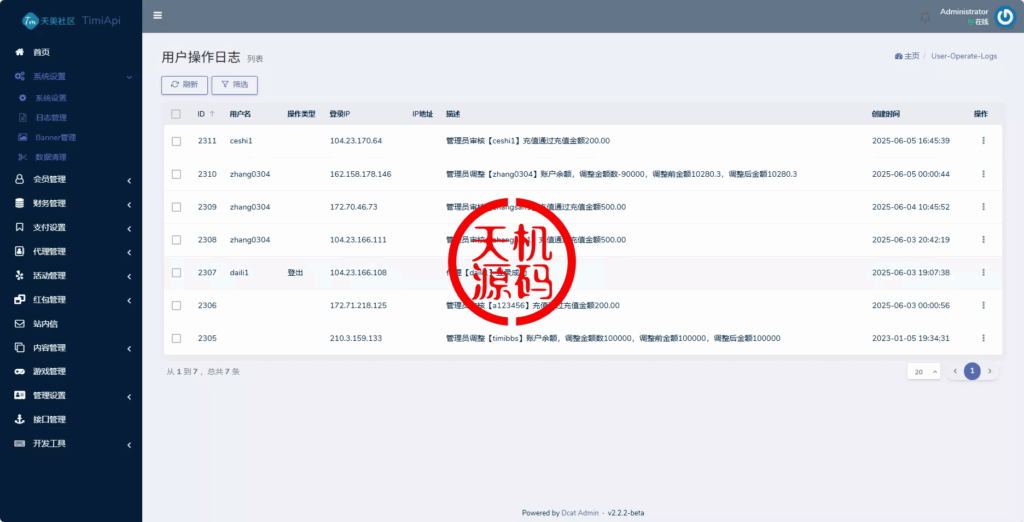This screenshot has width=1024, height=522.
Task: Check the checkbox for row 2310
Action: [176, 174]
